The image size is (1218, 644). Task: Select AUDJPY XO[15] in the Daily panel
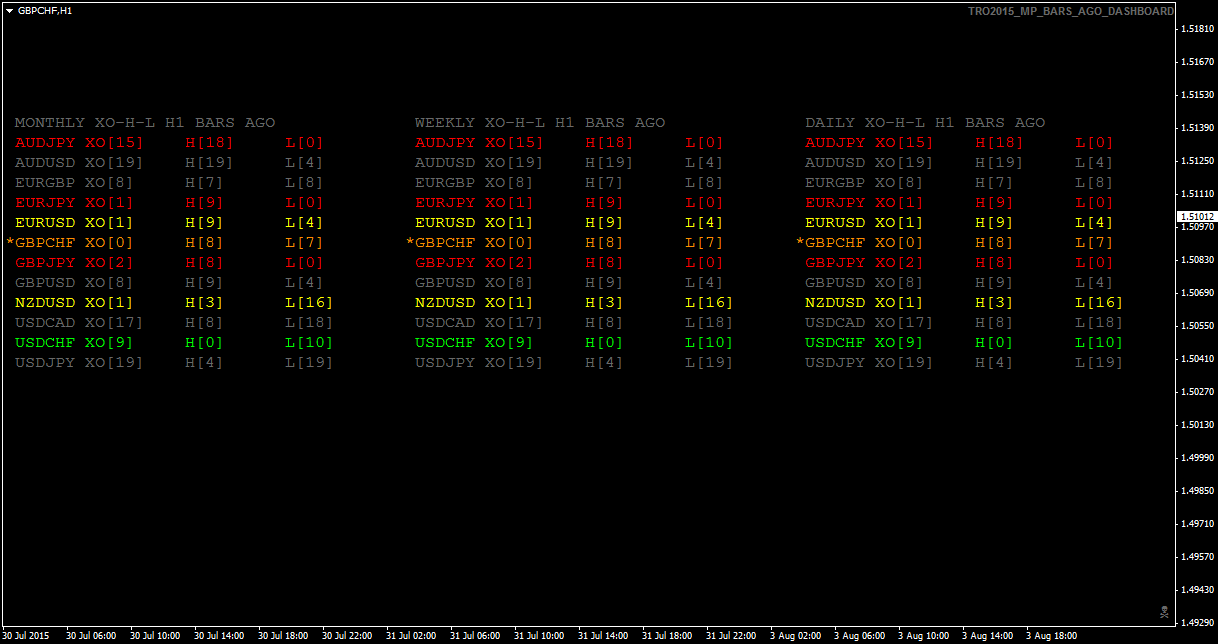point(869,143)
